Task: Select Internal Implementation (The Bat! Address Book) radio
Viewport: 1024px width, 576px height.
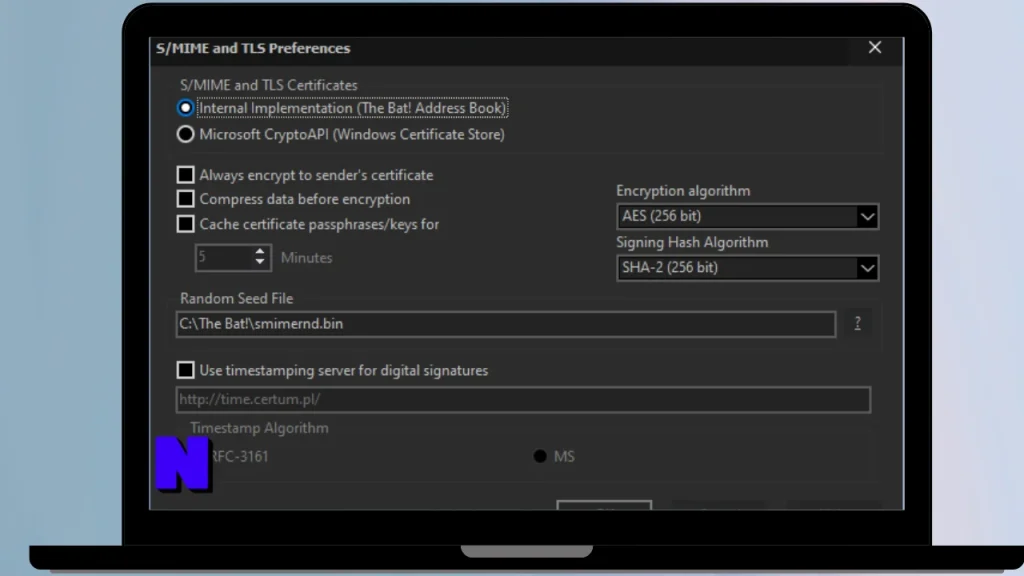Action: 185,108
